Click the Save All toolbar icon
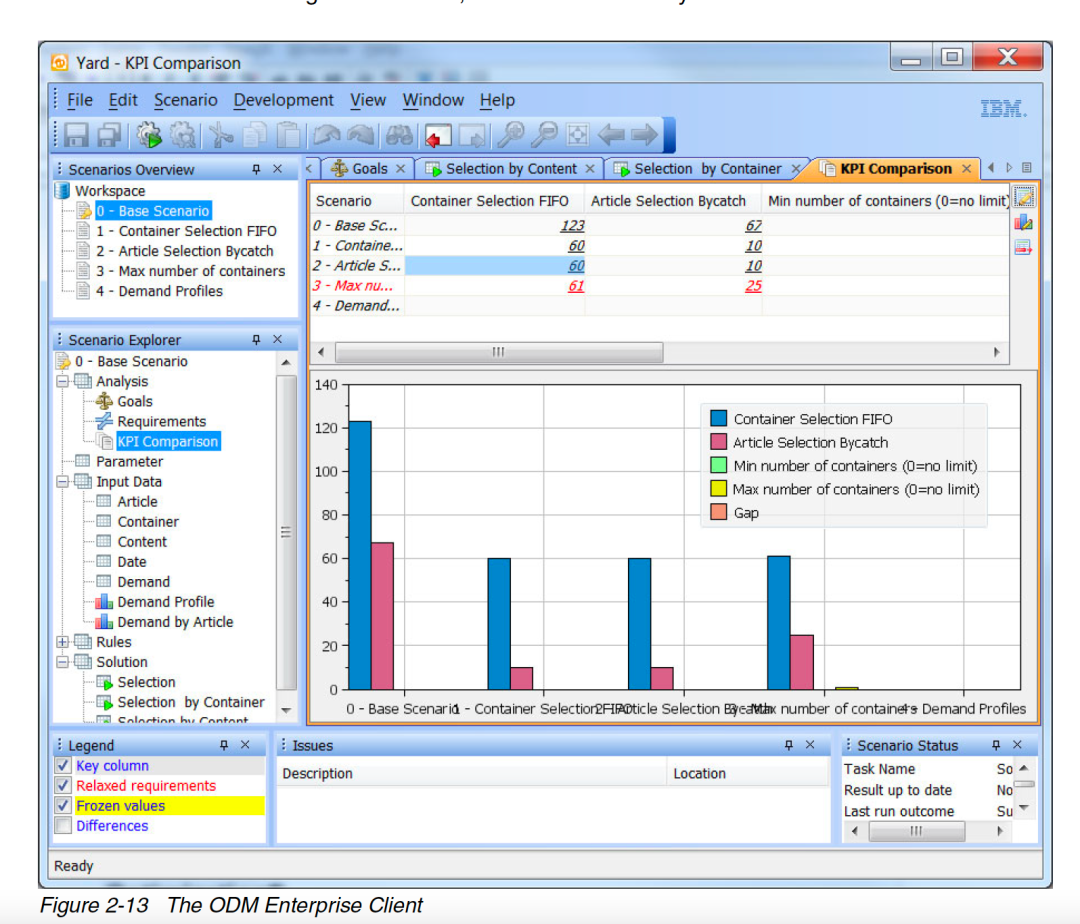This screenshot has width=1080, height=924. click(110, 135)
